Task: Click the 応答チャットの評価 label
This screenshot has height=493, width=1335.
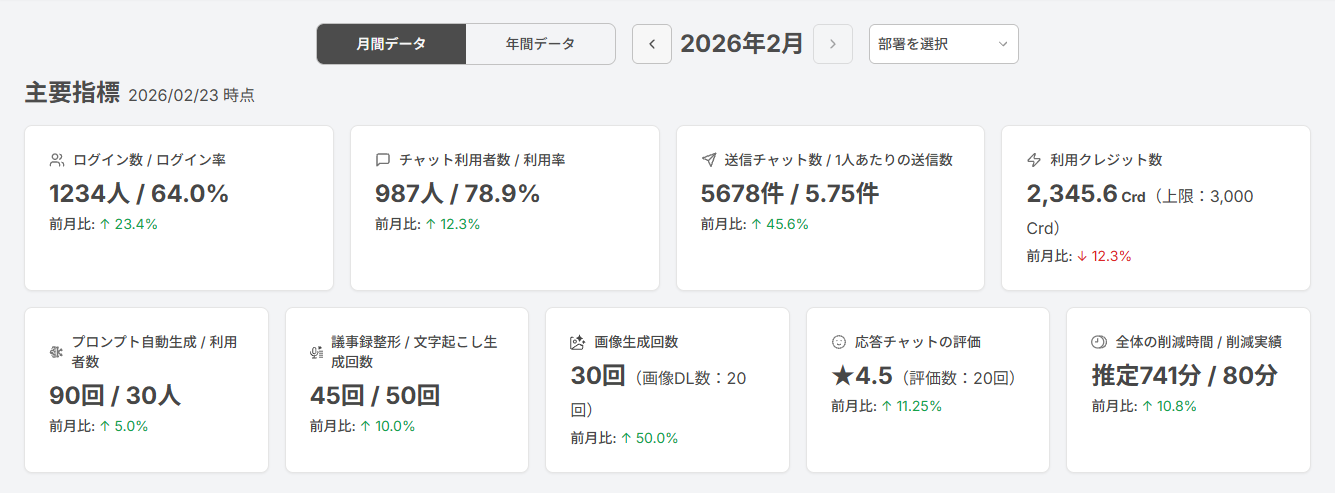Action: (918, 342)
